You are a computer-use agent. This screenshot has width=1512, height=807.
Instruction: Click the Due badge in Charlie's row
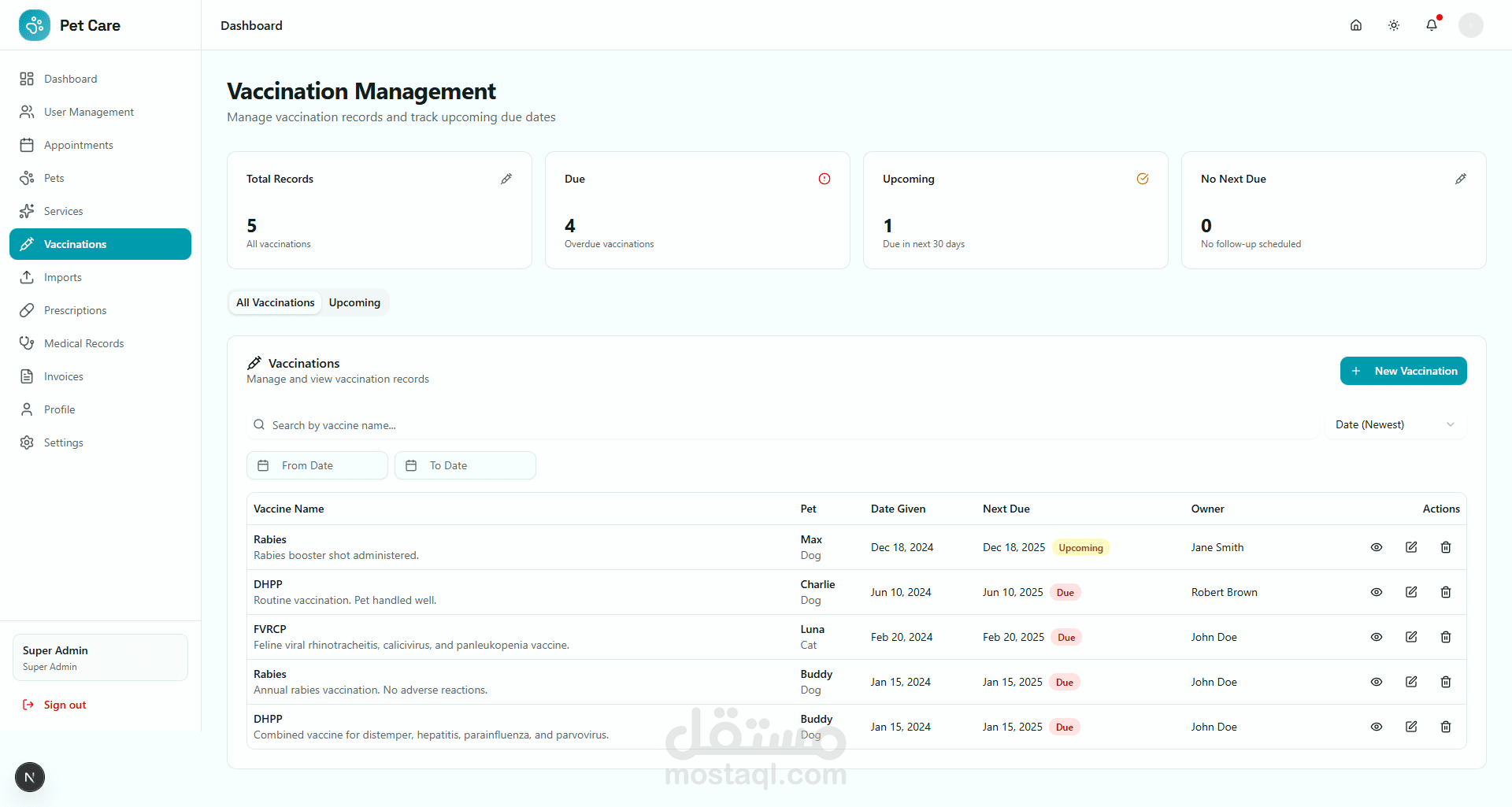coord(1065,593)
